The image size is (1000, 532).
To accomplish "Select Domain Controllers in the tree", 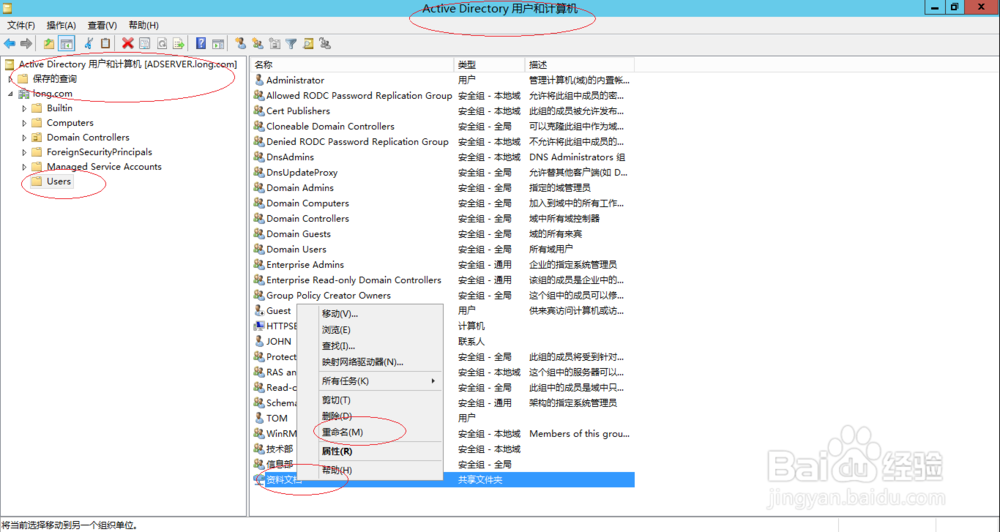I will tap(88, 137).
